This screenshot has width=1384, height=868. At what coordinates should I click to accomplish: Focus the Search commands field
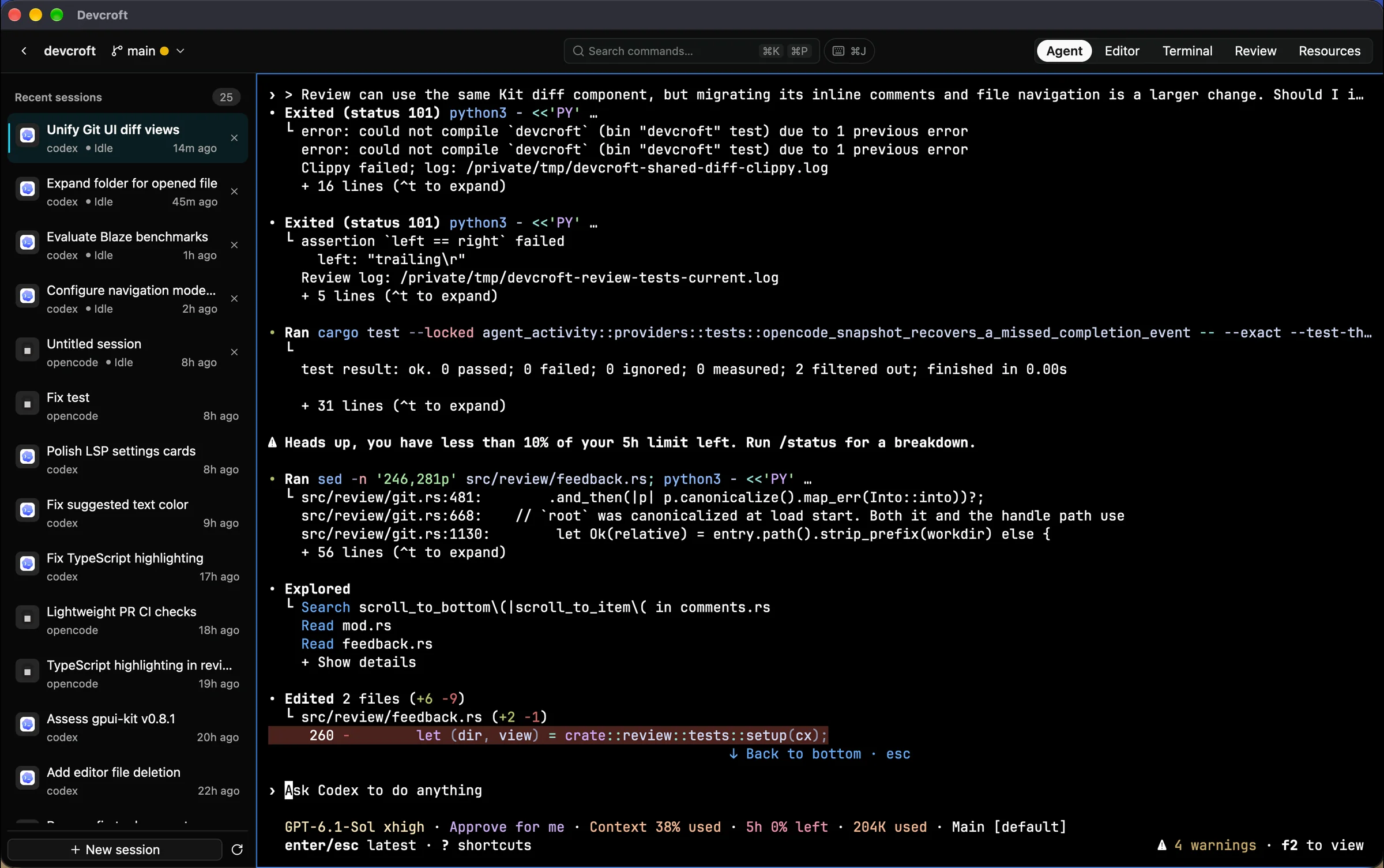(691, 51)
